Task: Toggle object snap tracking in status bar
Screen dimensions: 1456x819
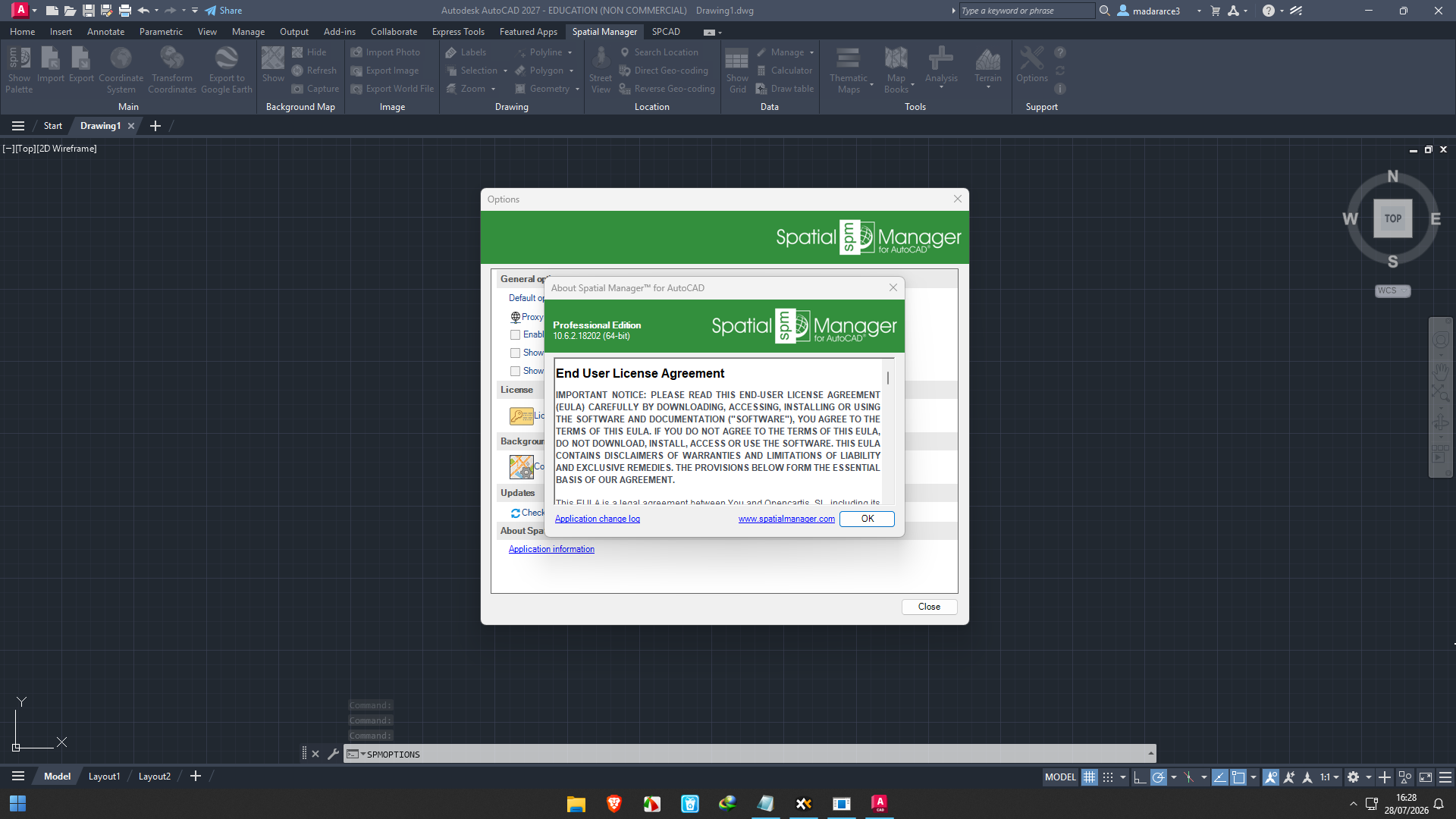Action: 1220,777
